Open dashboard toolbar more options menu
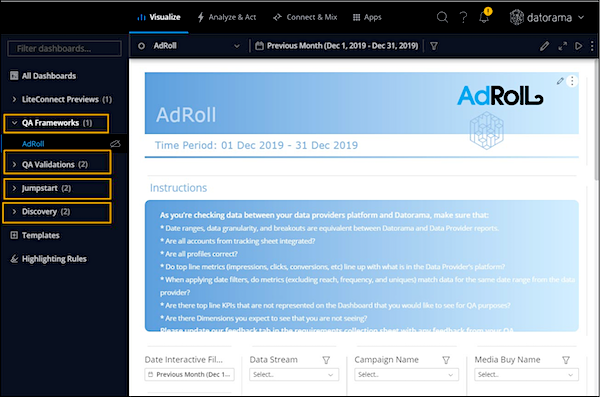Image resolution: width=600 pixels, height=397 pixels. (592, 46)
